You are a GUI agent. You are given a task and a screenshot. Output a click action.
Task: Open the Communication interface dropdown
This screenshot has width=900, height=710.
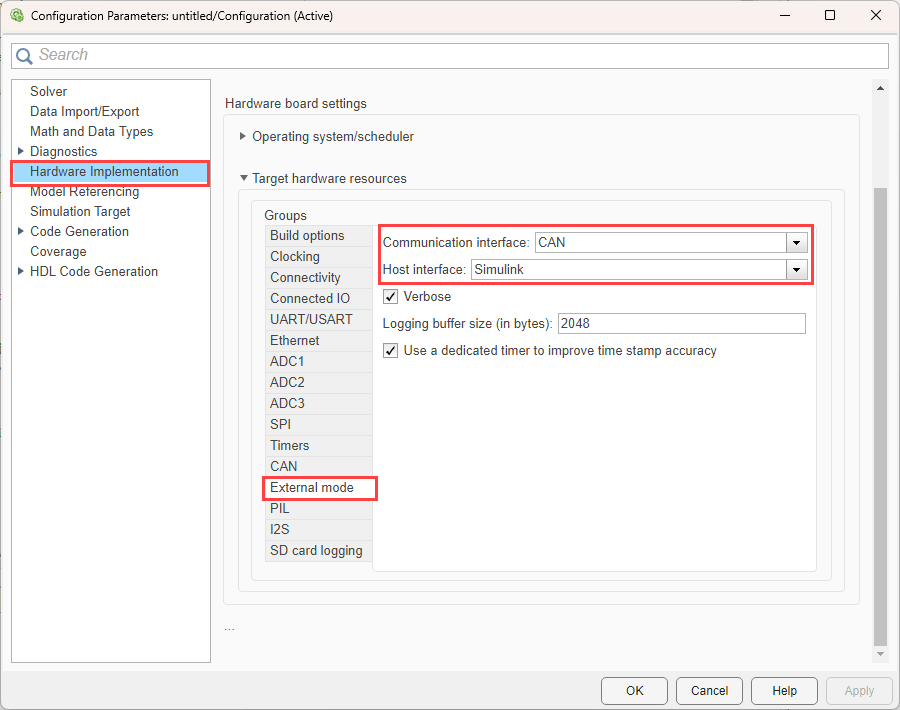(796, 242)
